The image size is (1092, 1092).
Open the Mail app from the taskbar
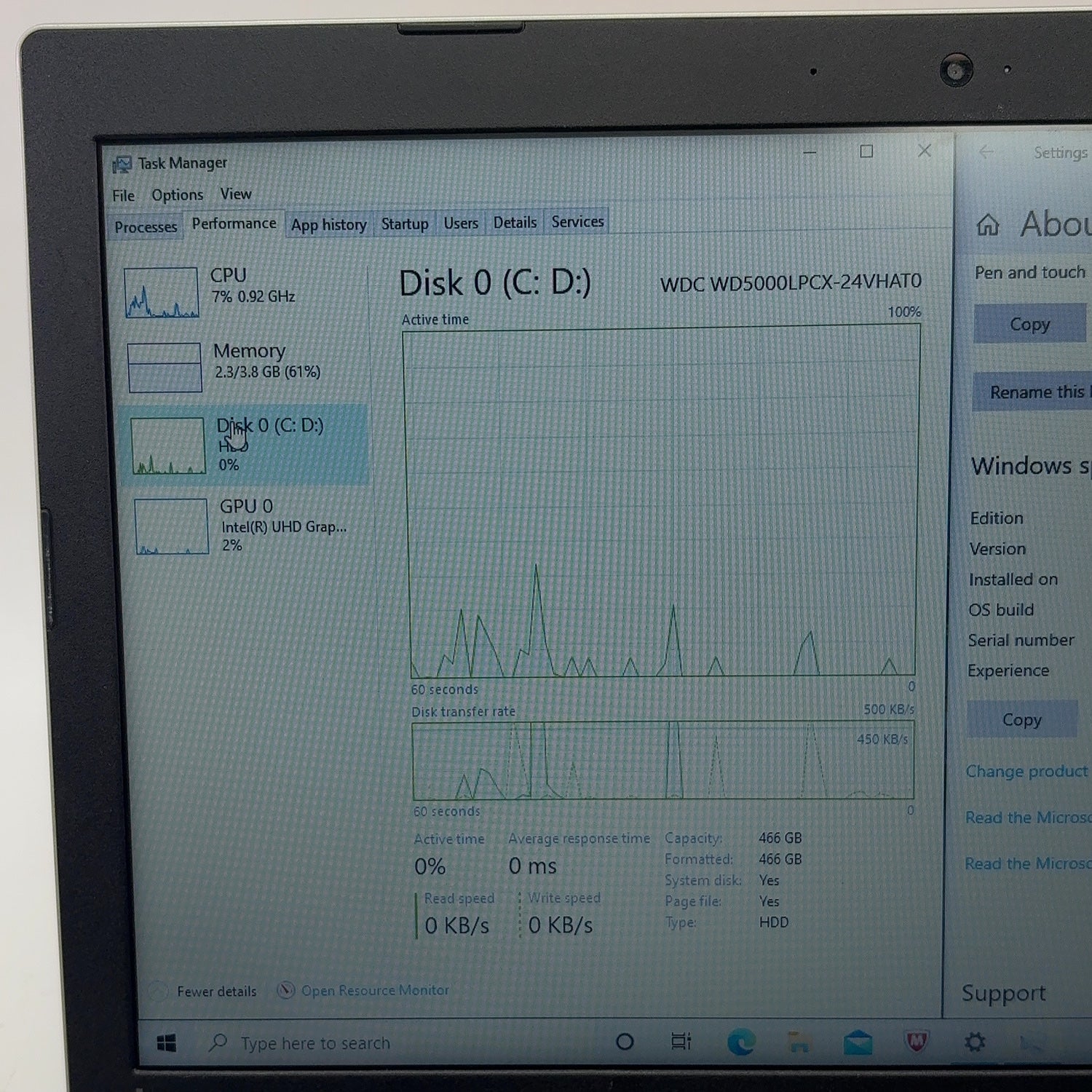point(858,1042)
